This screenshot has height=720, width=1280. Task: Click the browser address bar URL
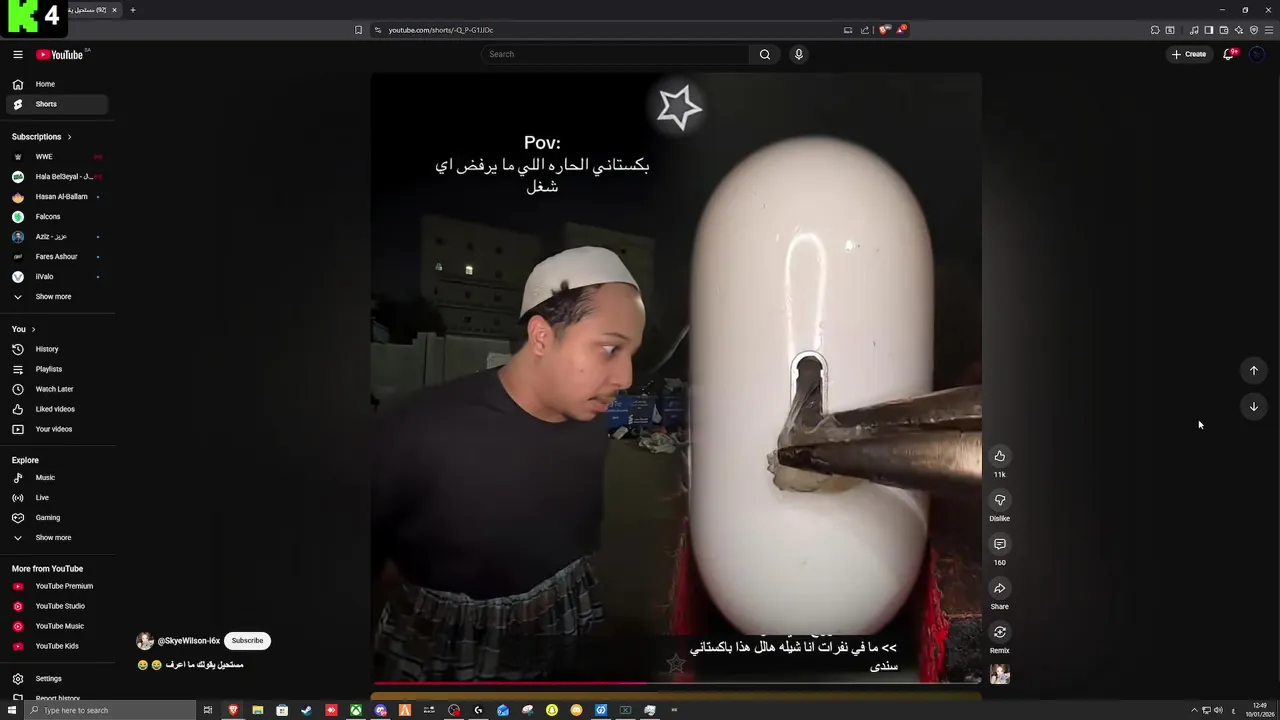pyautogui.click(x=441, y=30)
